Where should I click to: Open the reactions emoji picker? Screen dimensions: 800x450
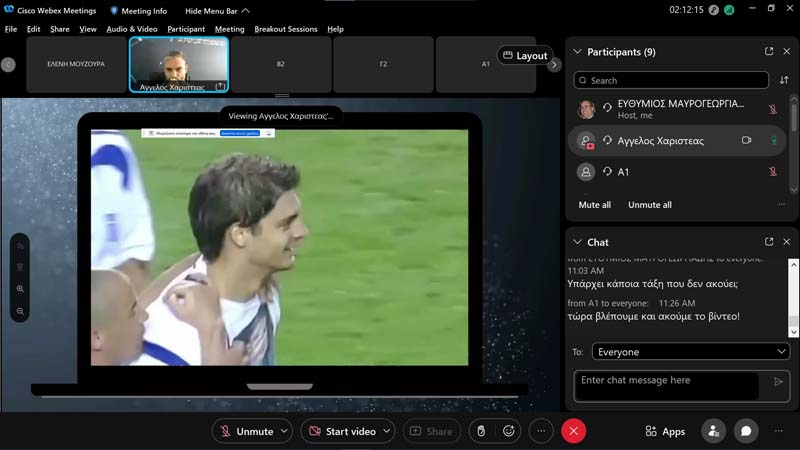point(509,431)
